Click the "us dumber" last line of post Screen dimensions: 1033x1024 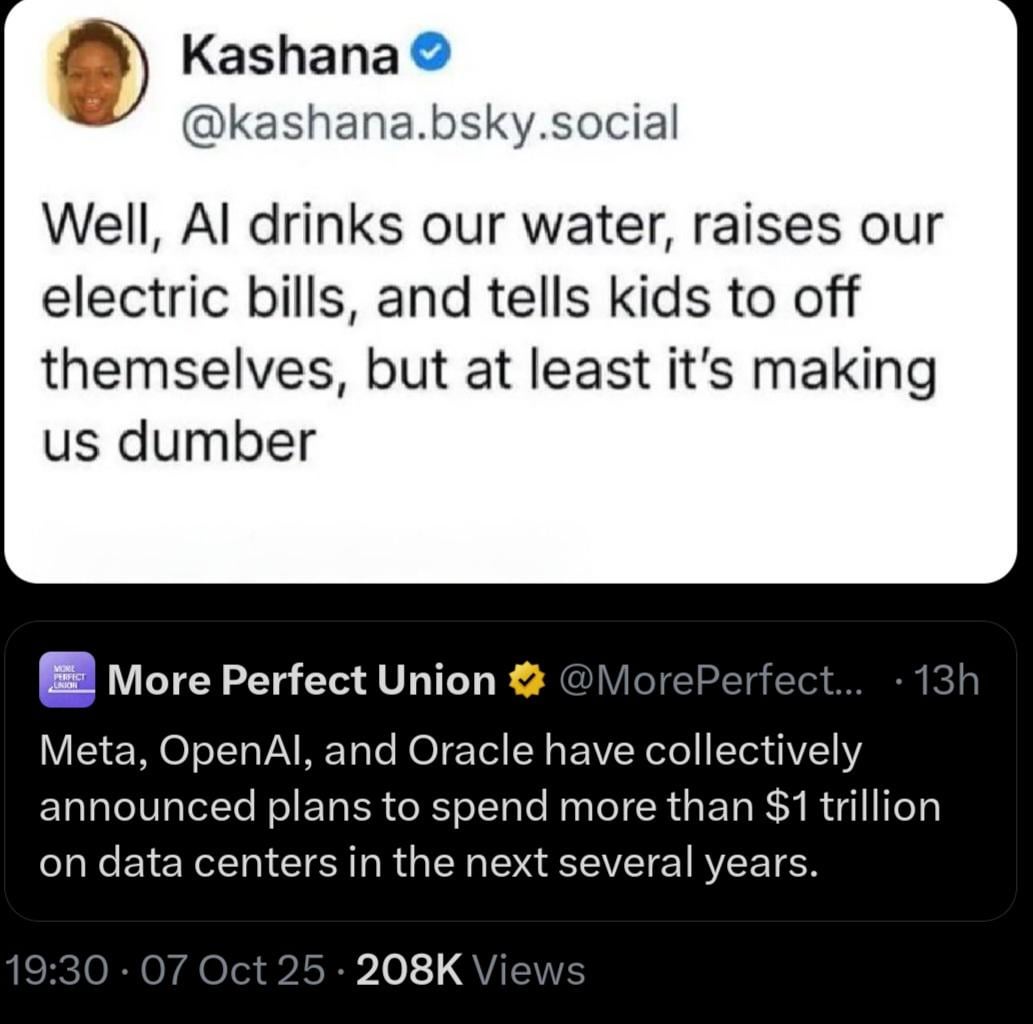coord(178,441)
